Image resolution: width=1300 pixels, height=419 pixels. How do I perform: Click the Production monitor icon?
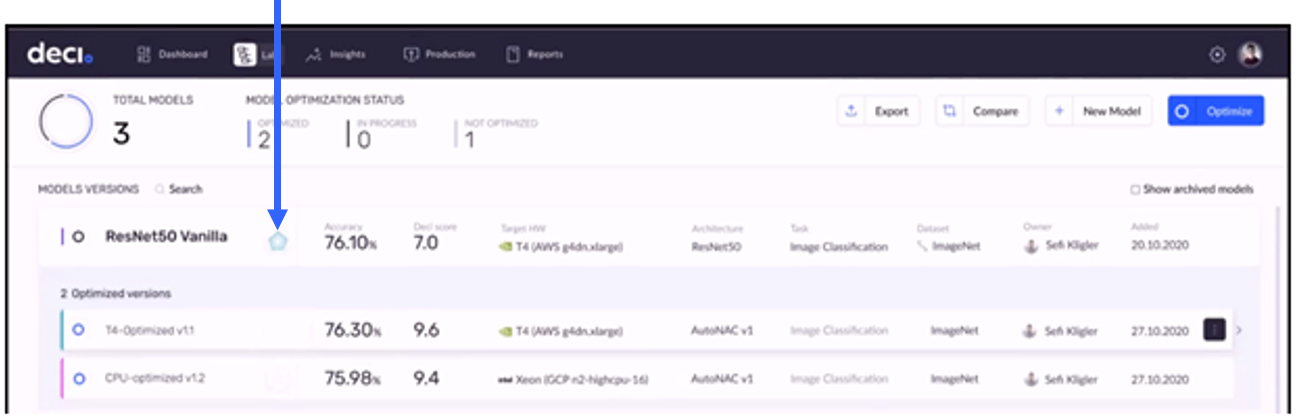click(410, 54)
